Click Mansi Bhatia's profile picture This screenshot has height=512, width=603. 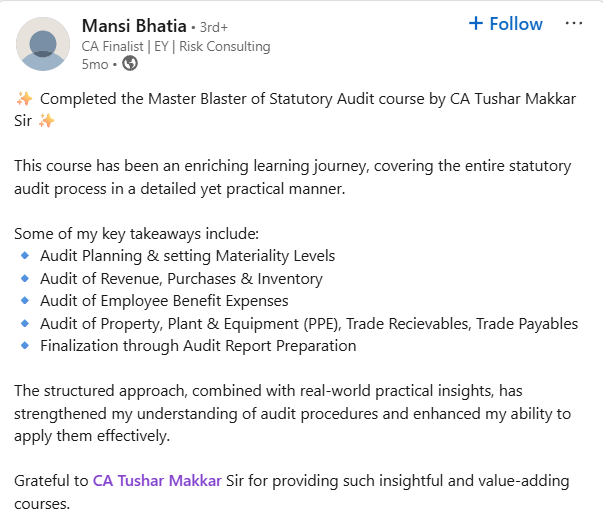tap(44, 44)
